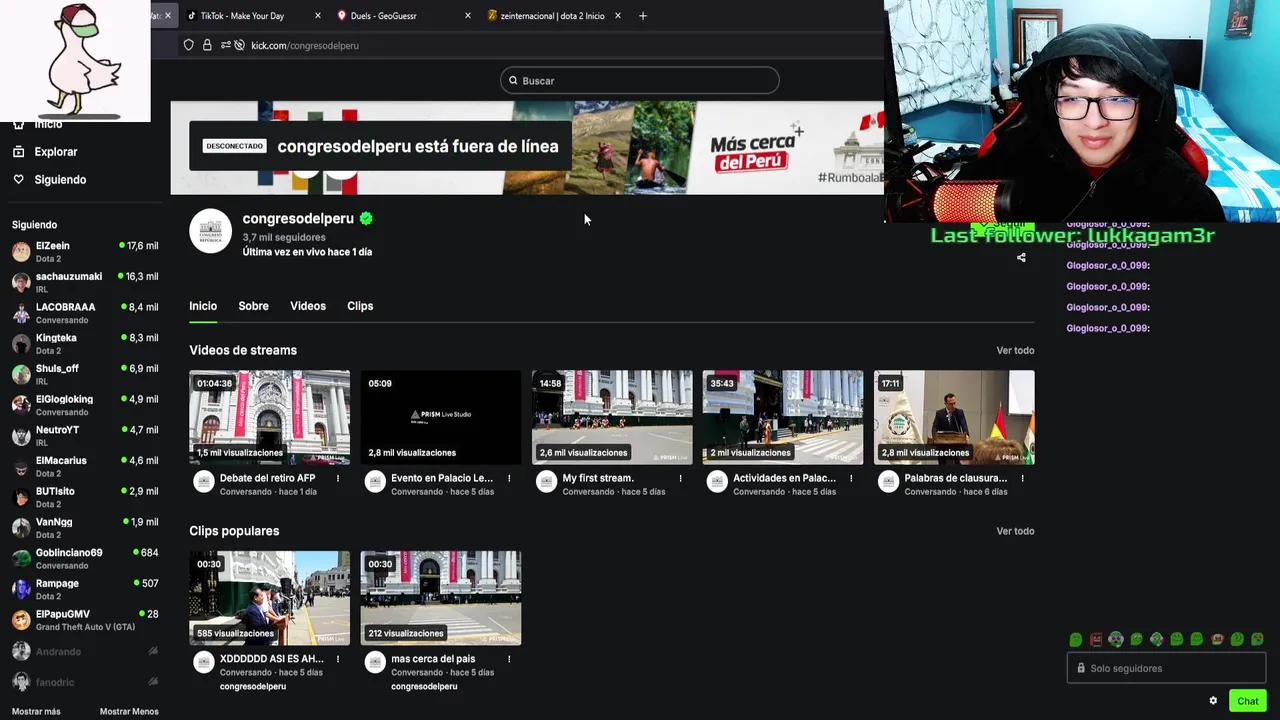
Task: Open offline Andrando channel in sidebar
Action: 85,652
